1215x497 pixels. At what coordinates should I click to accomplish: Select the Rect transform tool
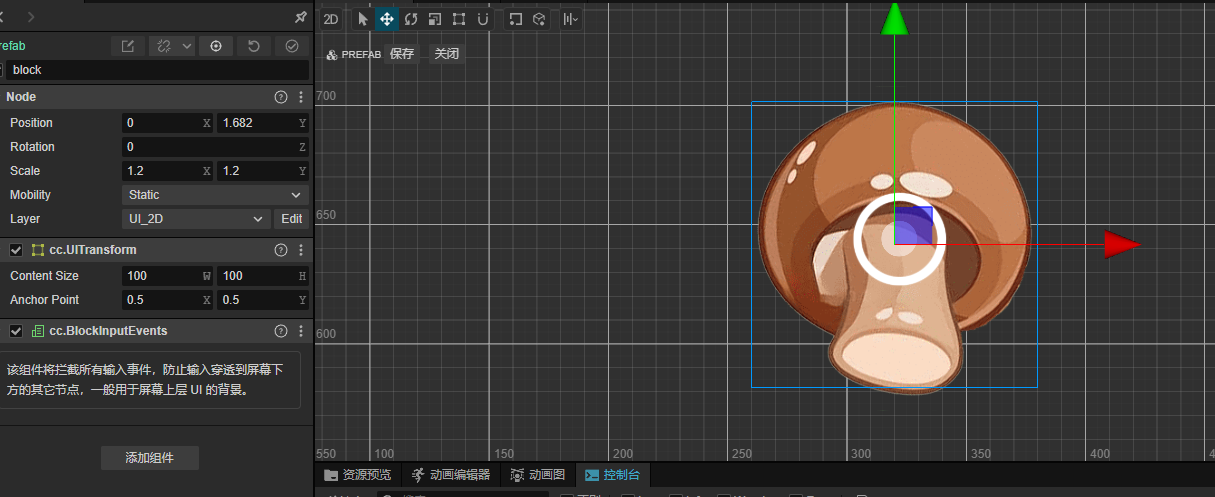click(x=459, y=19)
